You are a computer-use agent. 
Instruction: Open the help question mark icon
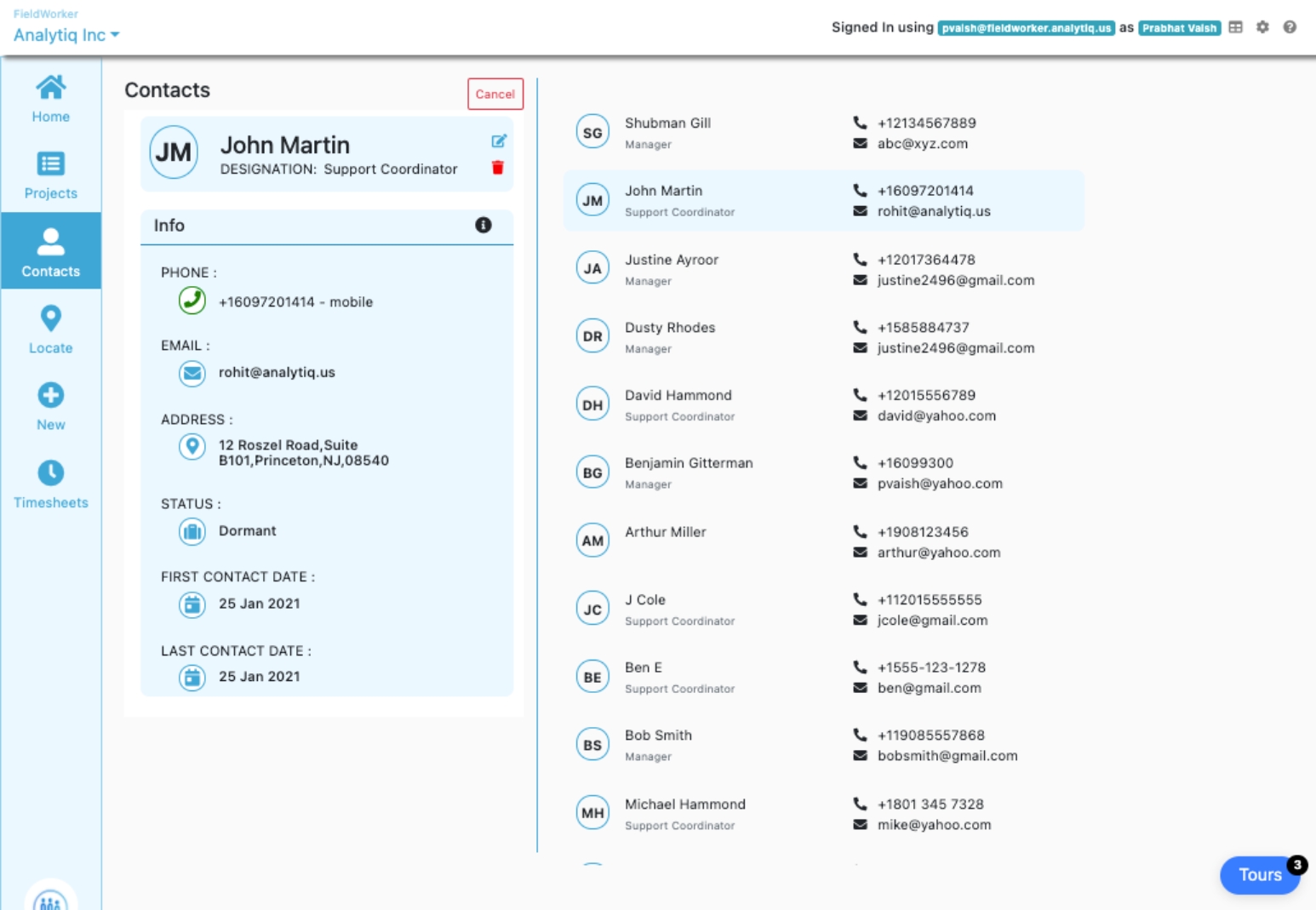pos(1290,27)
